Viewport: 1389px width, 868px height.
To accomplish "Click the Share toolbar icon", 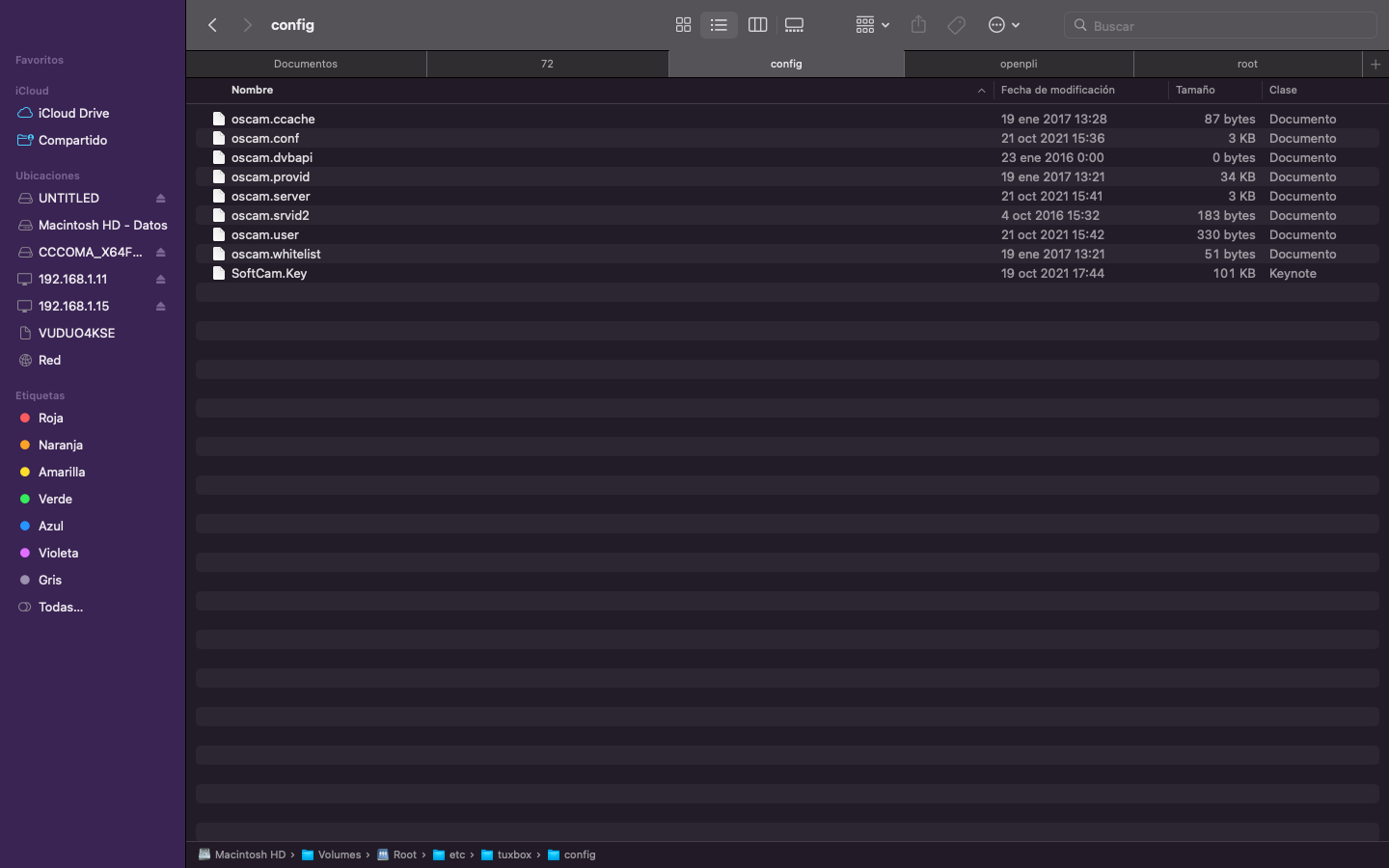I will point(918,25).
